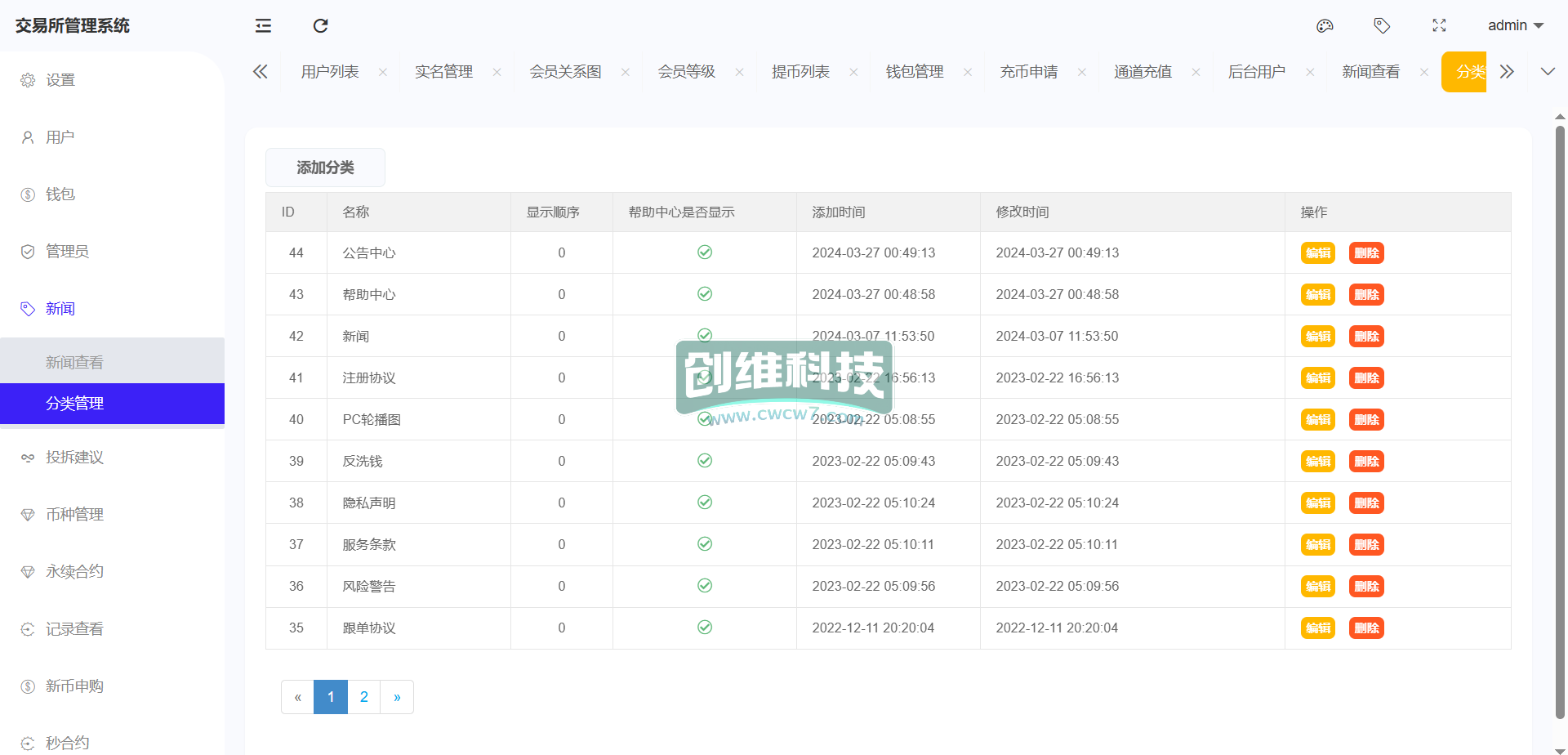Screen dimensions: 1568x755
Task: Click the vertical page scrollbar
Action: tap(1560, 409)
